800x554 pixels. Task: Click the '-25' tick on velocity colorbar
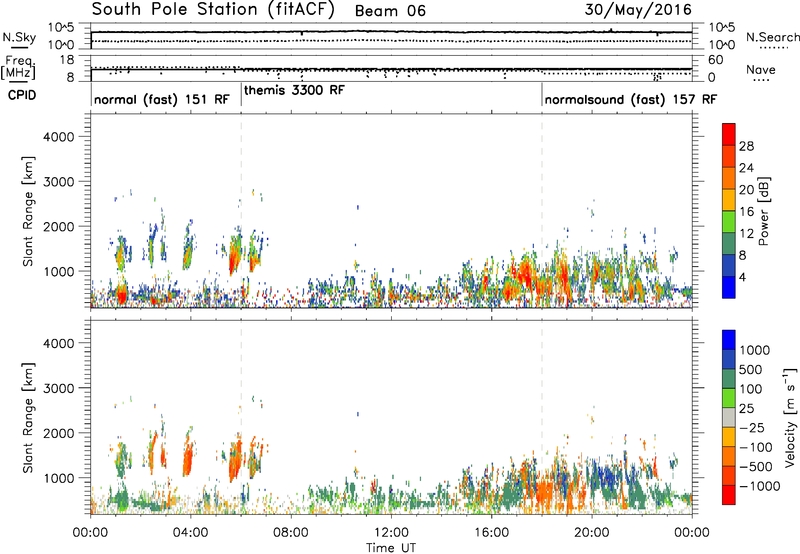tap(752, 427)
